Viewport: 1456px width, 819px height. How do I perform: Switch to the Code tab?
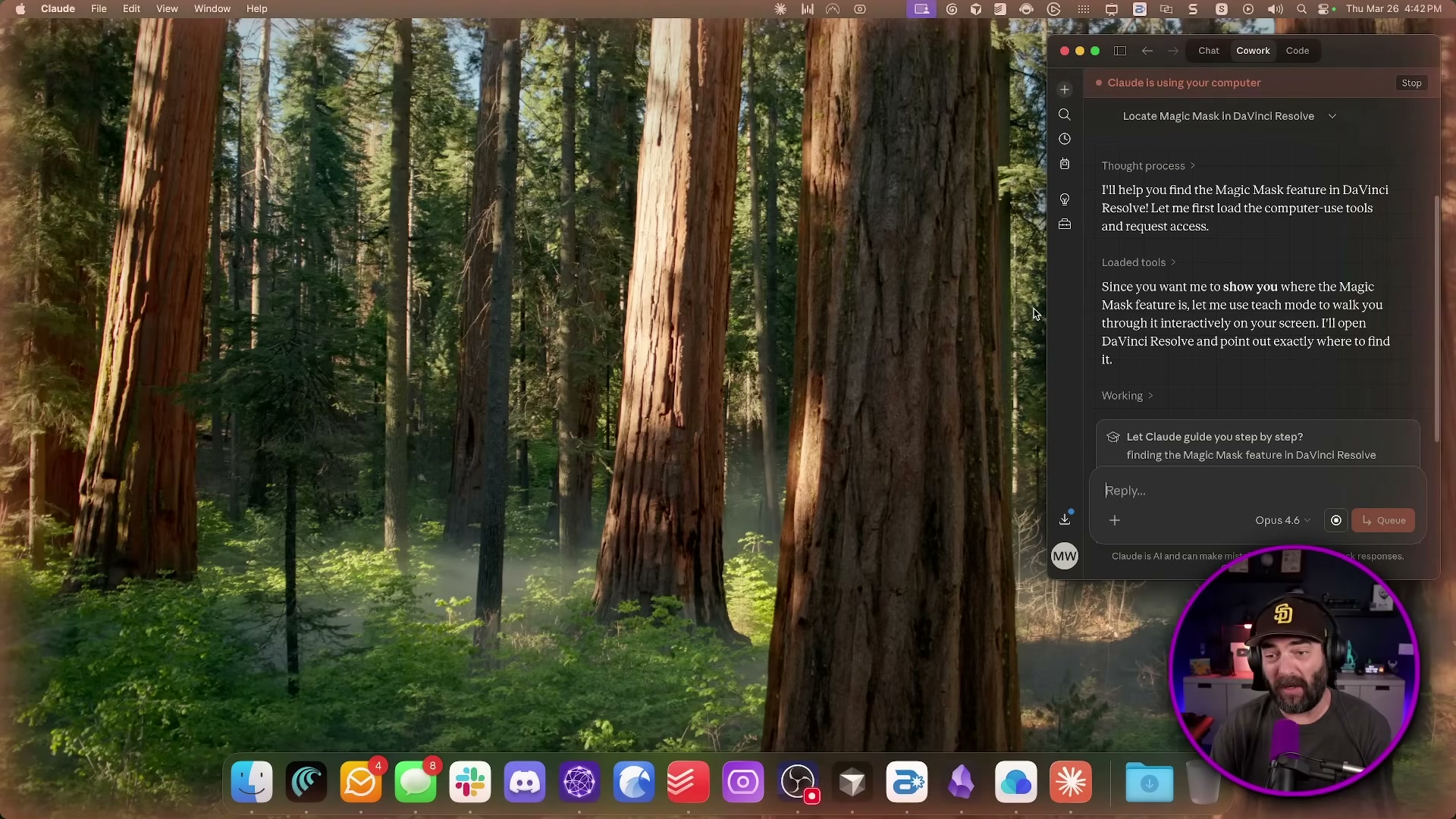point(1298,51)
